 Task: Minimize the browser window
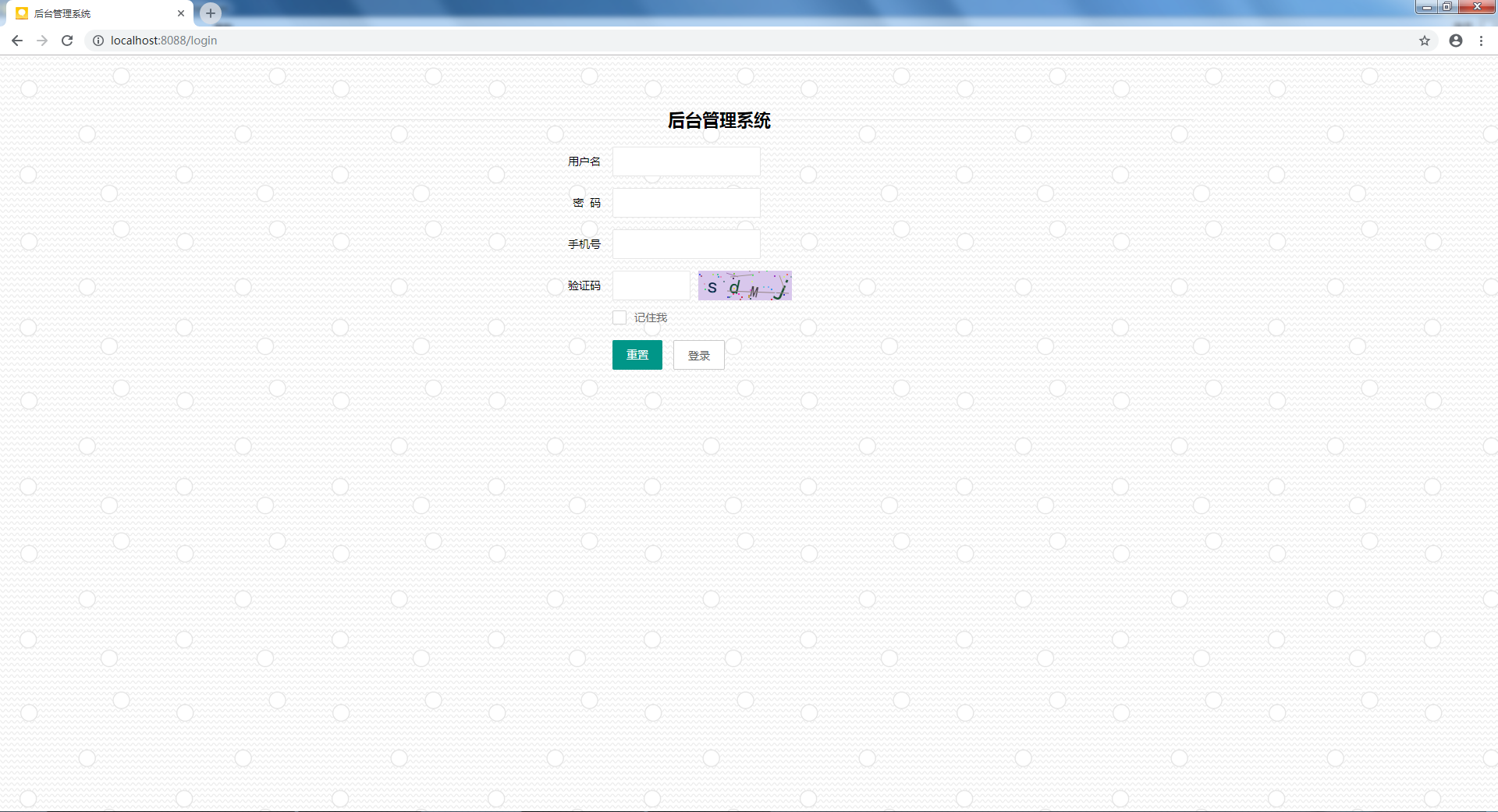pos(1426,7)
